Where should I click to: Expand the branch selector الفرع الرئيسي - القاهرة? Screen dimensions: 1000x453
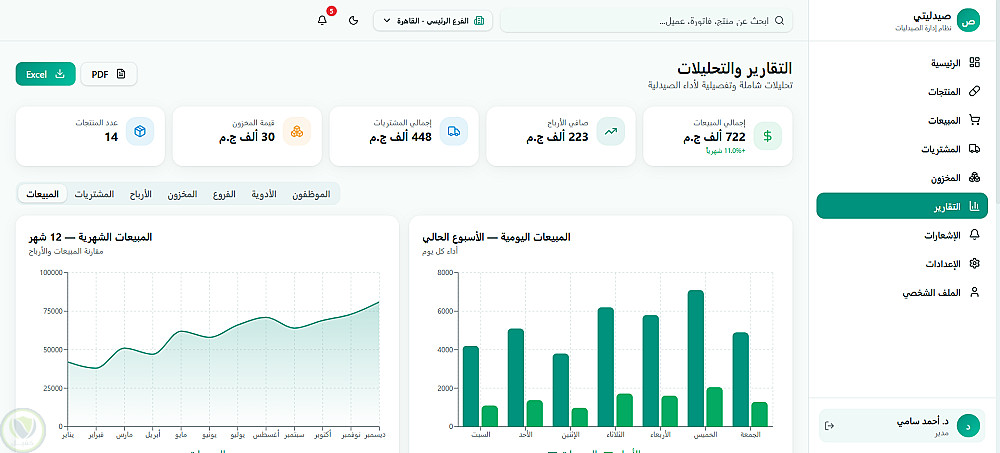[433, 20]
